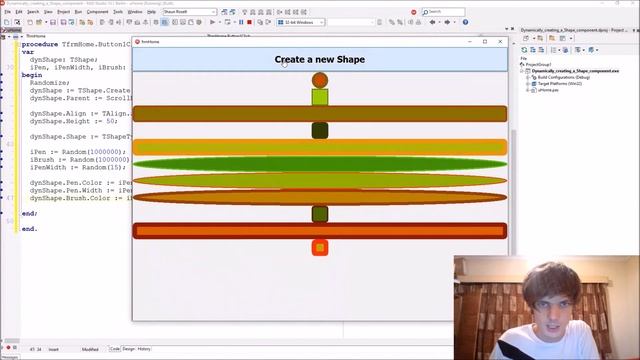
Task: Click the Save All icon in toolbar
Action: point(63,22)
